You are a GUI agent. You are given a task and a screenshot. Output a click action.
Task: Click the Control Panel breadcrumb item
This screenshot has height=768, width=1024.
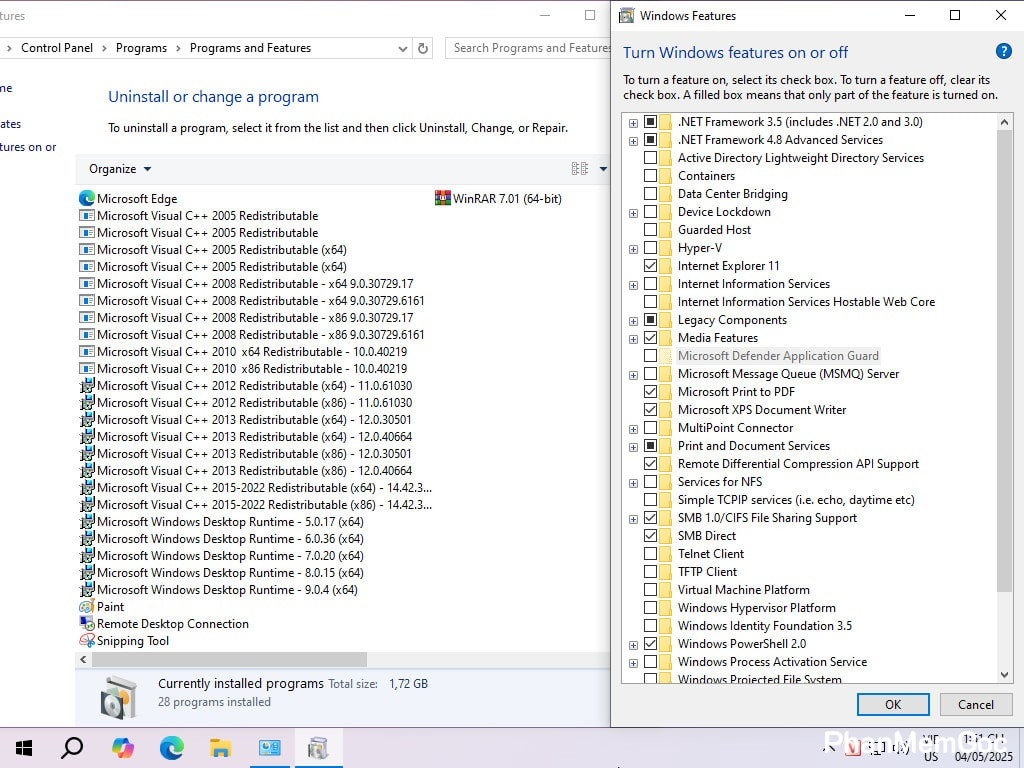[x=57, y=48]
